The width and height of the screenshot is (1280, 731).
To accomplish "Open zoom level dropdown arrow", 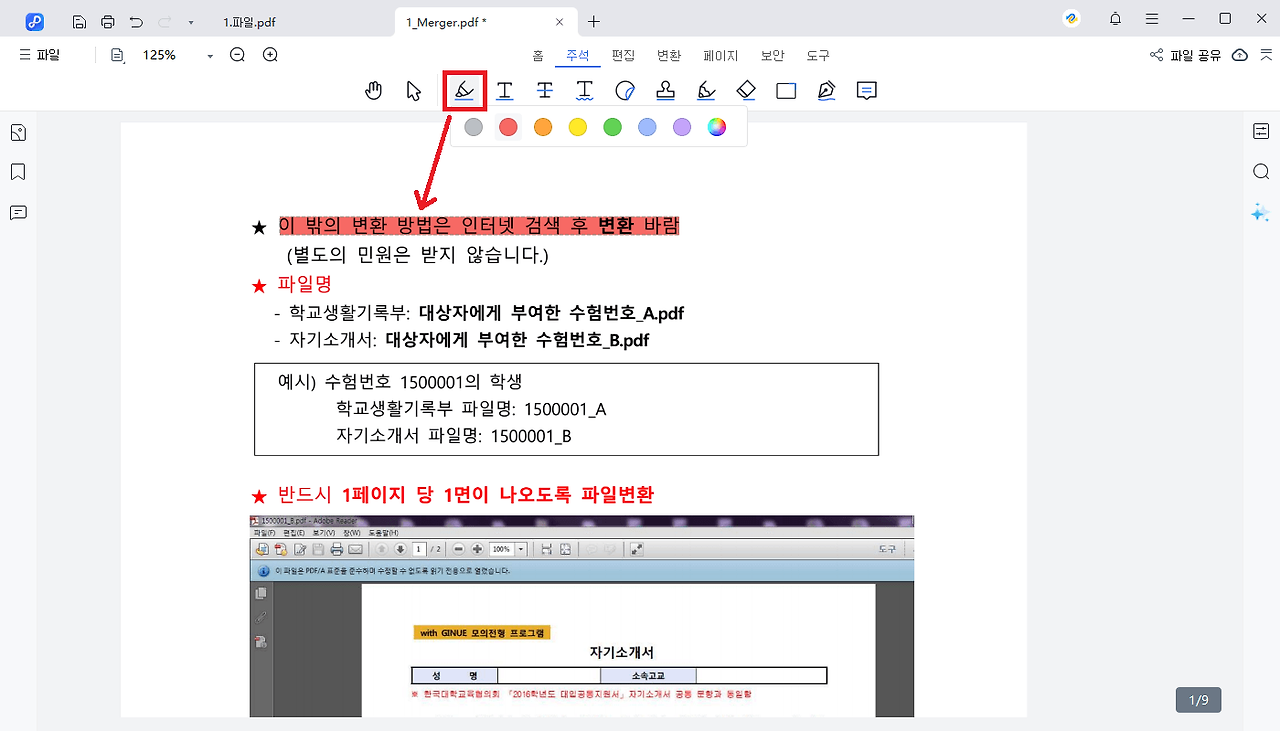I will point(210,56).
